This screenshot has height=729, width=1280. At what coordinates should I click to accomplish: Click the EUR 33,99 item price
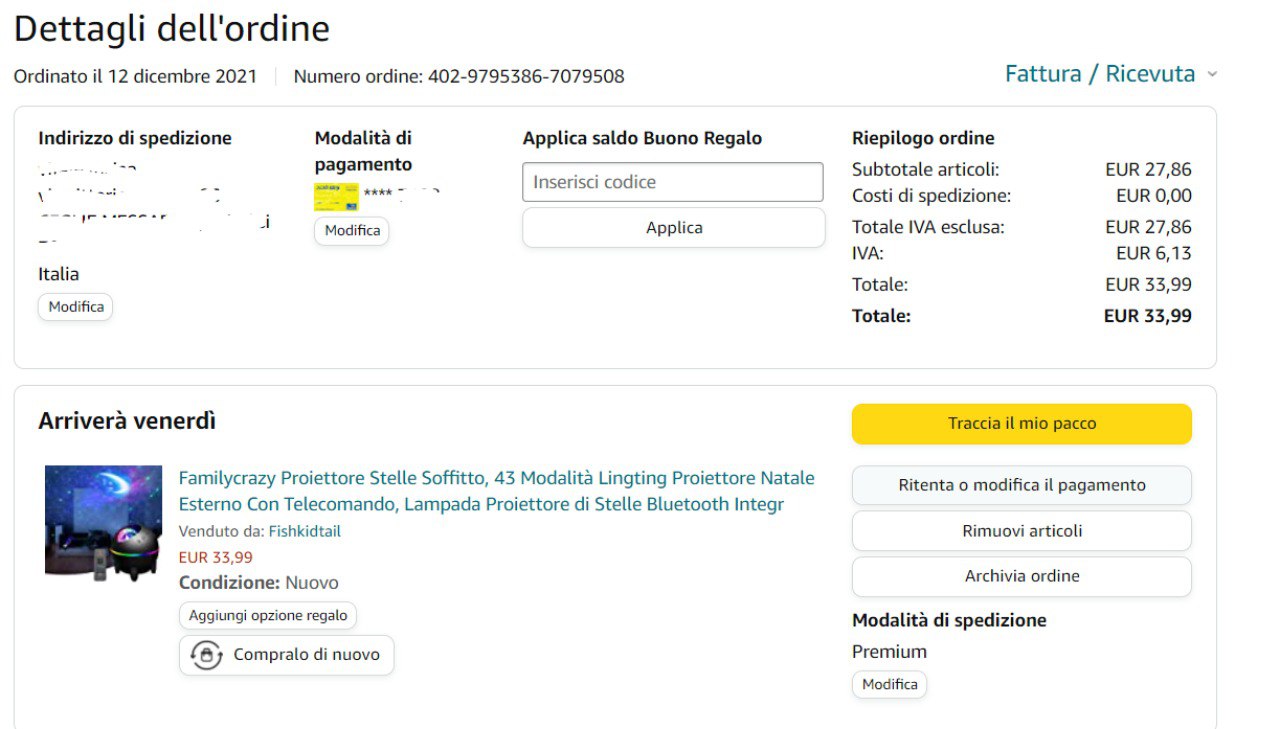pos(216,558)
